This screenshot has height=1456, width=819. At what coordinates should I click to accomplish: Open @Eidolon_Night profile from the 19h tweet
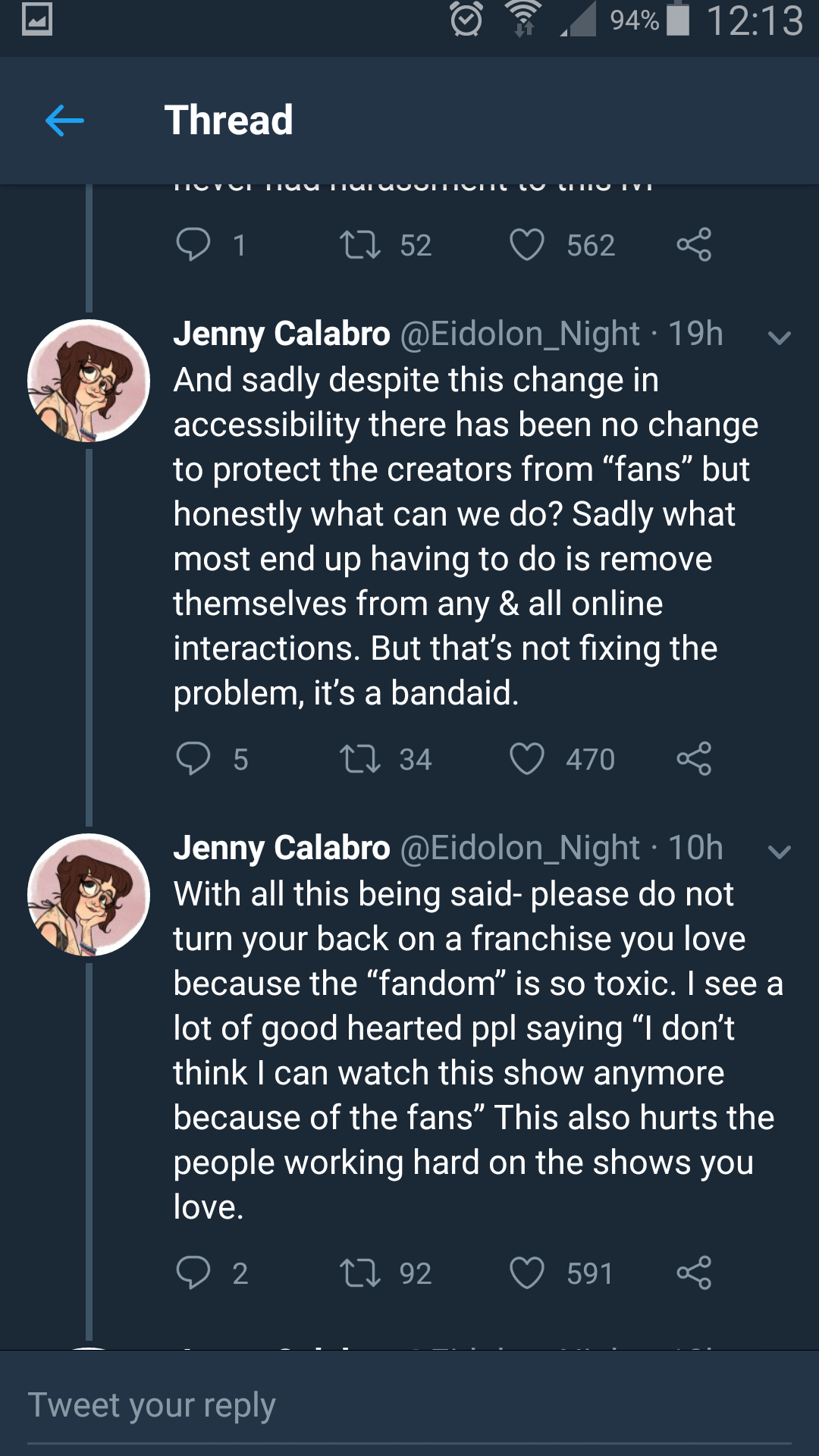coord(519,334)
